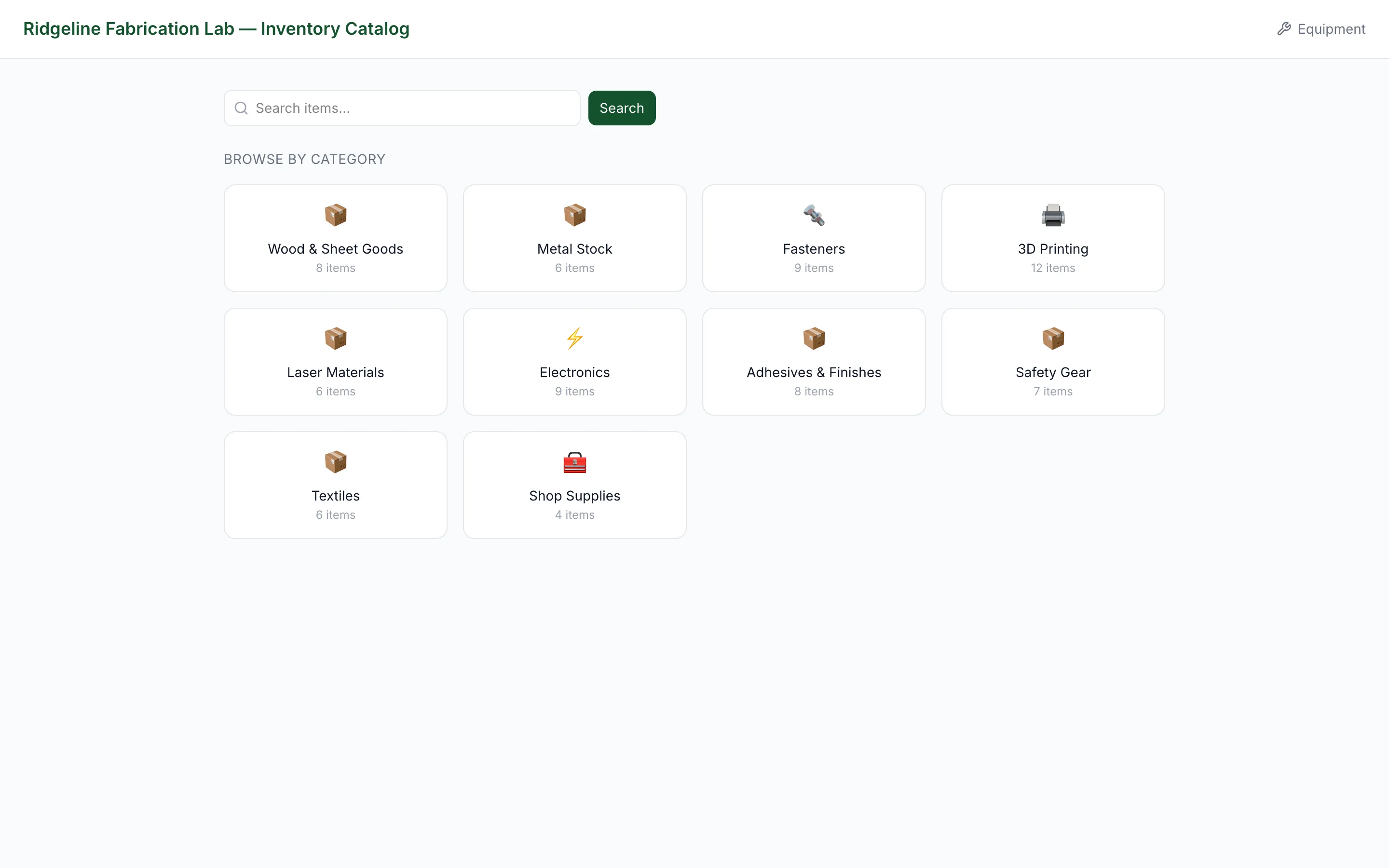This screenshot has height=868, width=1389.
Task: Click '6 items' count under Laser Materials
Action: click(335, 392)
